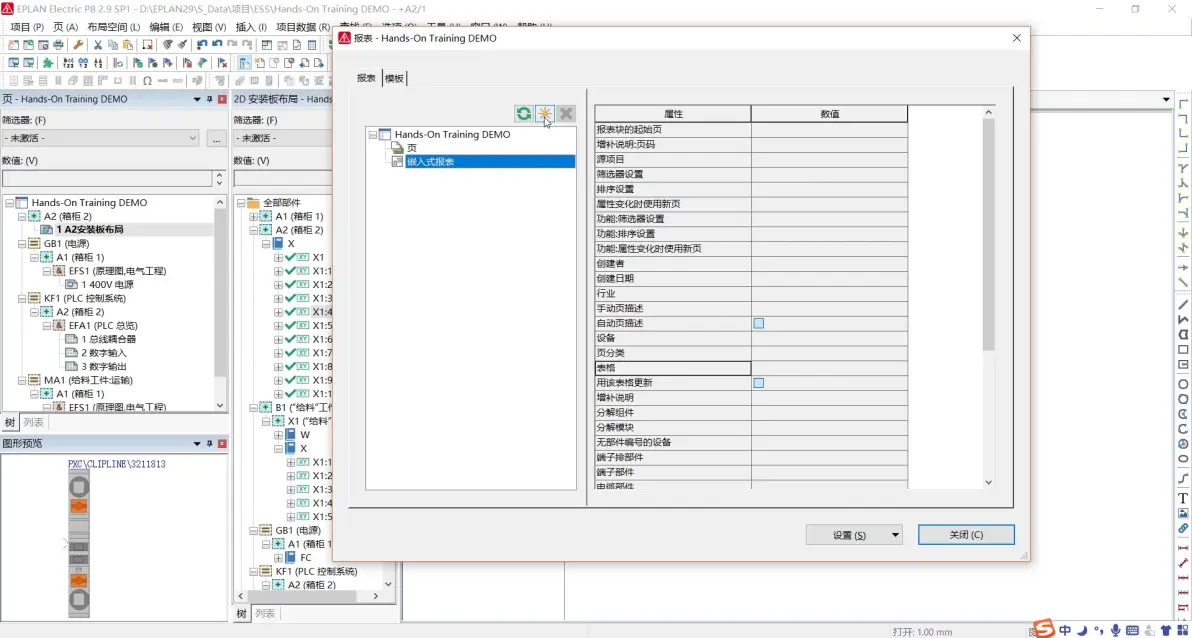Pin the 图形预览 panel
This screenshot has height=638, width=1192.
[210, 443]
